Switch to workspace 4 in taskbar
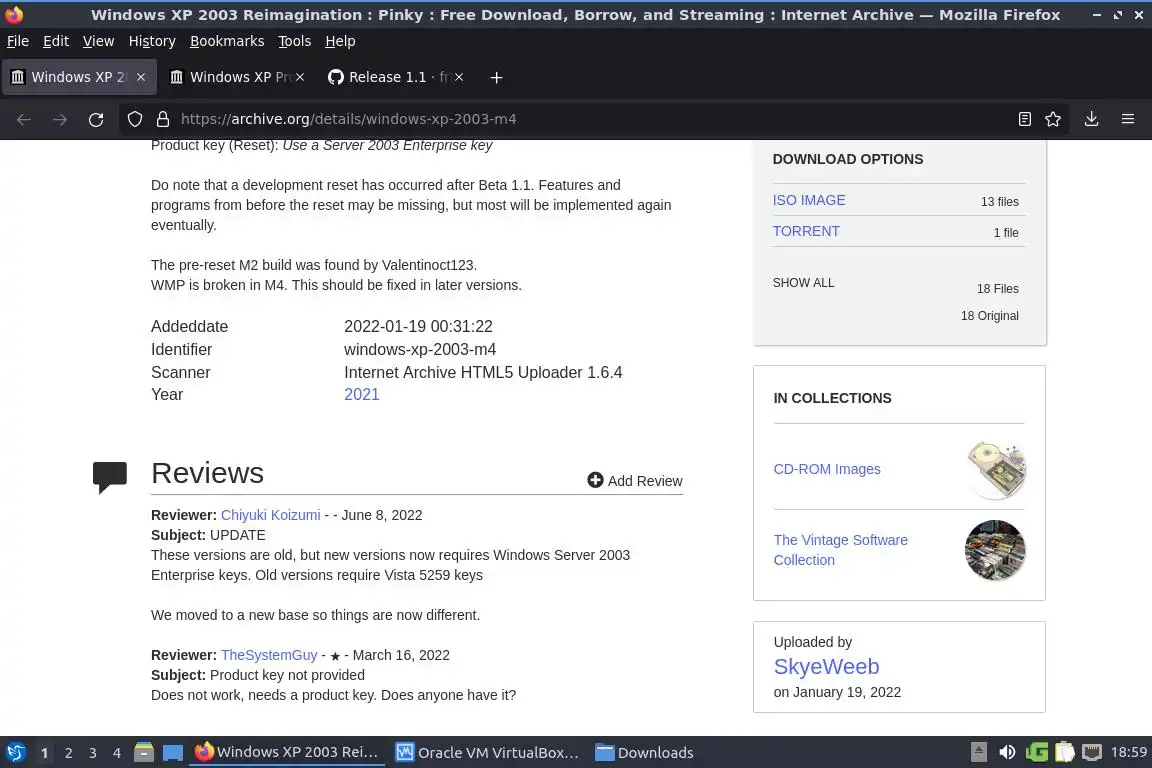 [x=117, y=753]
